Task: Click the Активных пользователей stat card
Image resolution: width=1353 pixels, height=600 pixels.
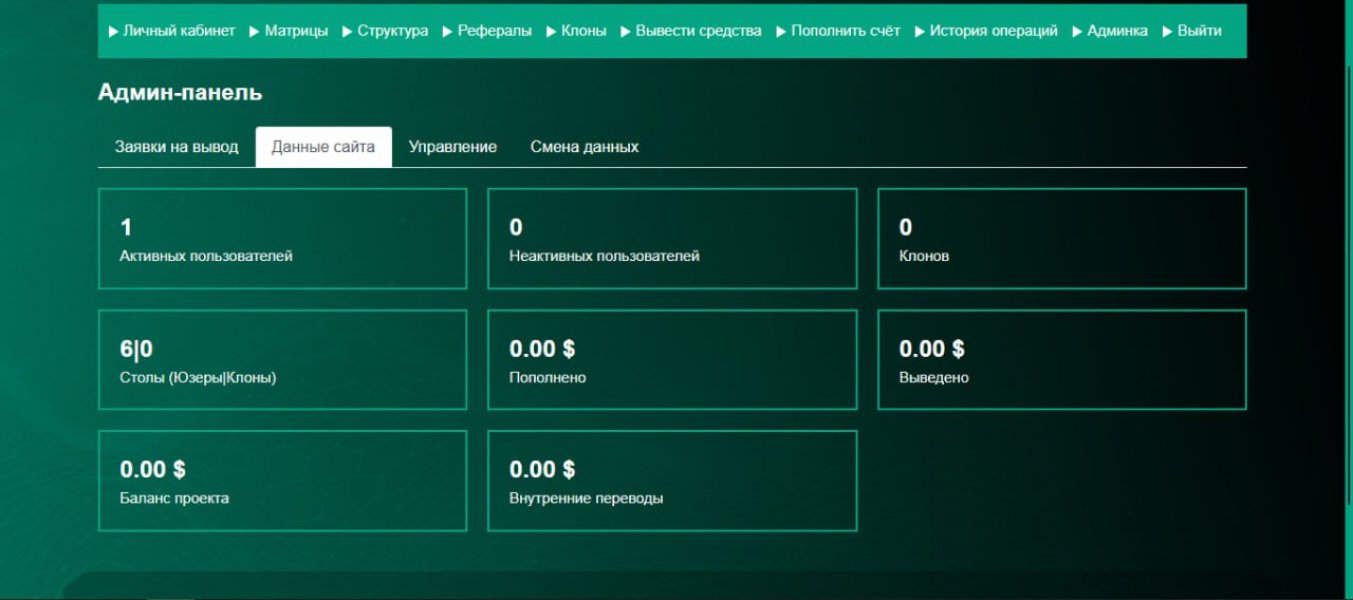Action: [x=282, y=236]
